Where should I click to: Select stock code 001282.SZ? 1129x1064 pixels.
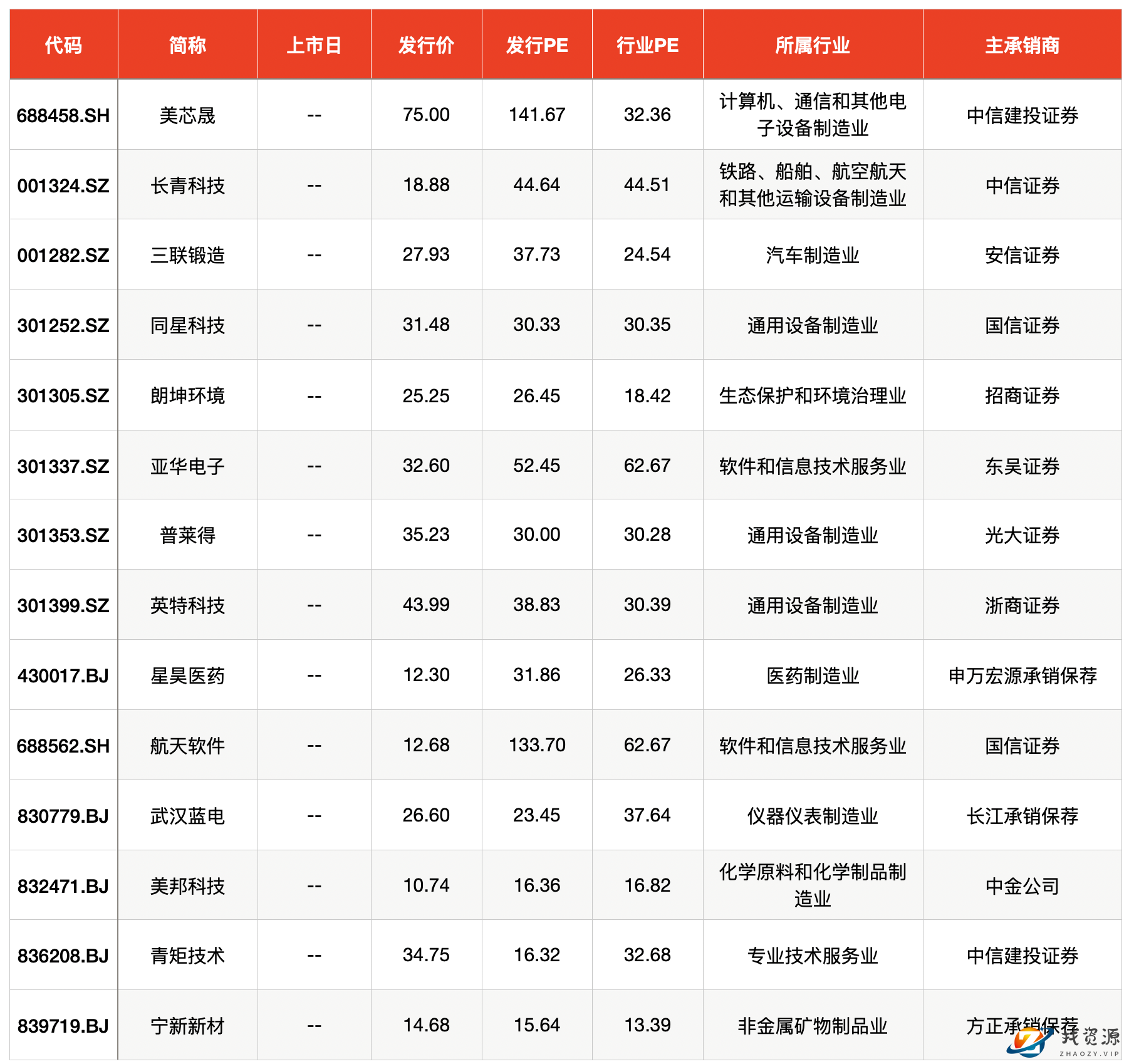(63, 255)
